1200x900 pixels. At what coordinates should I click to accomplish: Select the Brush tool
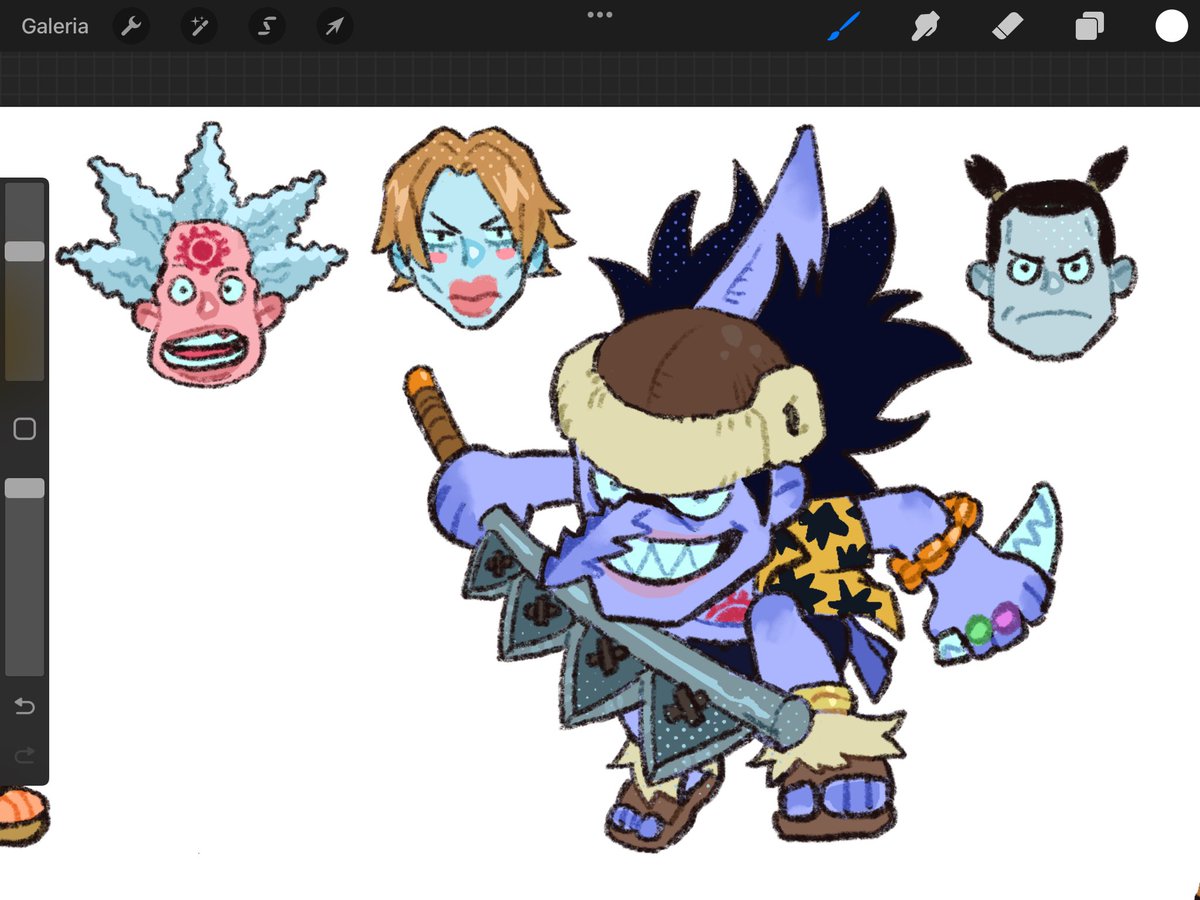(843, 27)
